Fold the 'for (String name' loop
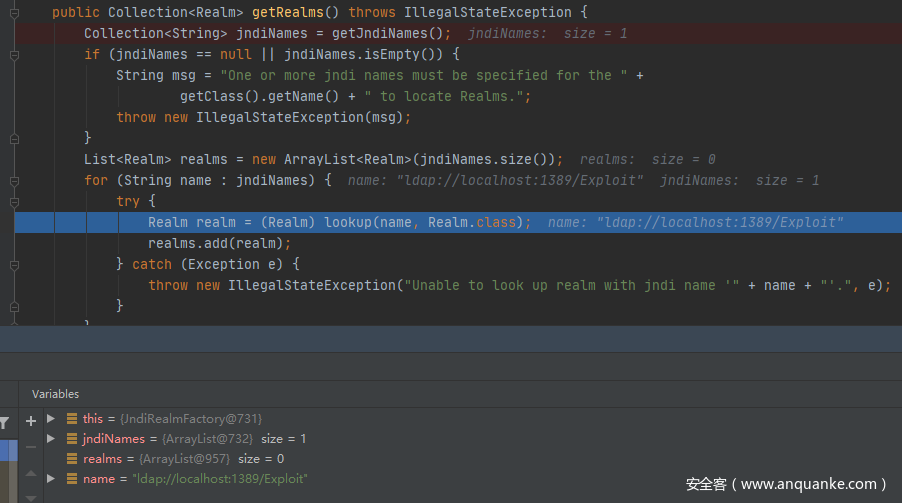 pyautogui.click(x=14, y=180)
